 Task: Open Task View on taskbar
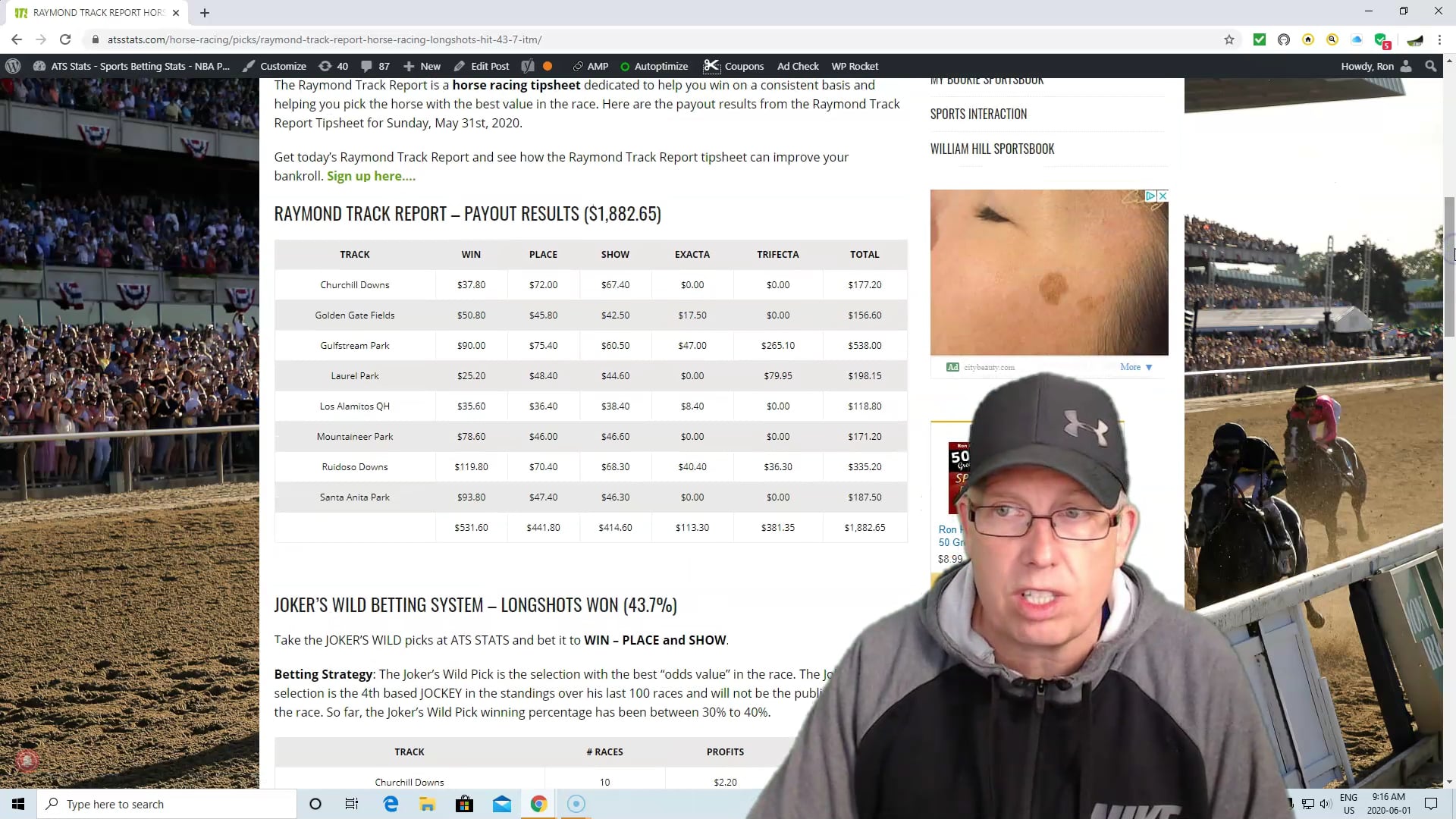[x=352, y=804]
